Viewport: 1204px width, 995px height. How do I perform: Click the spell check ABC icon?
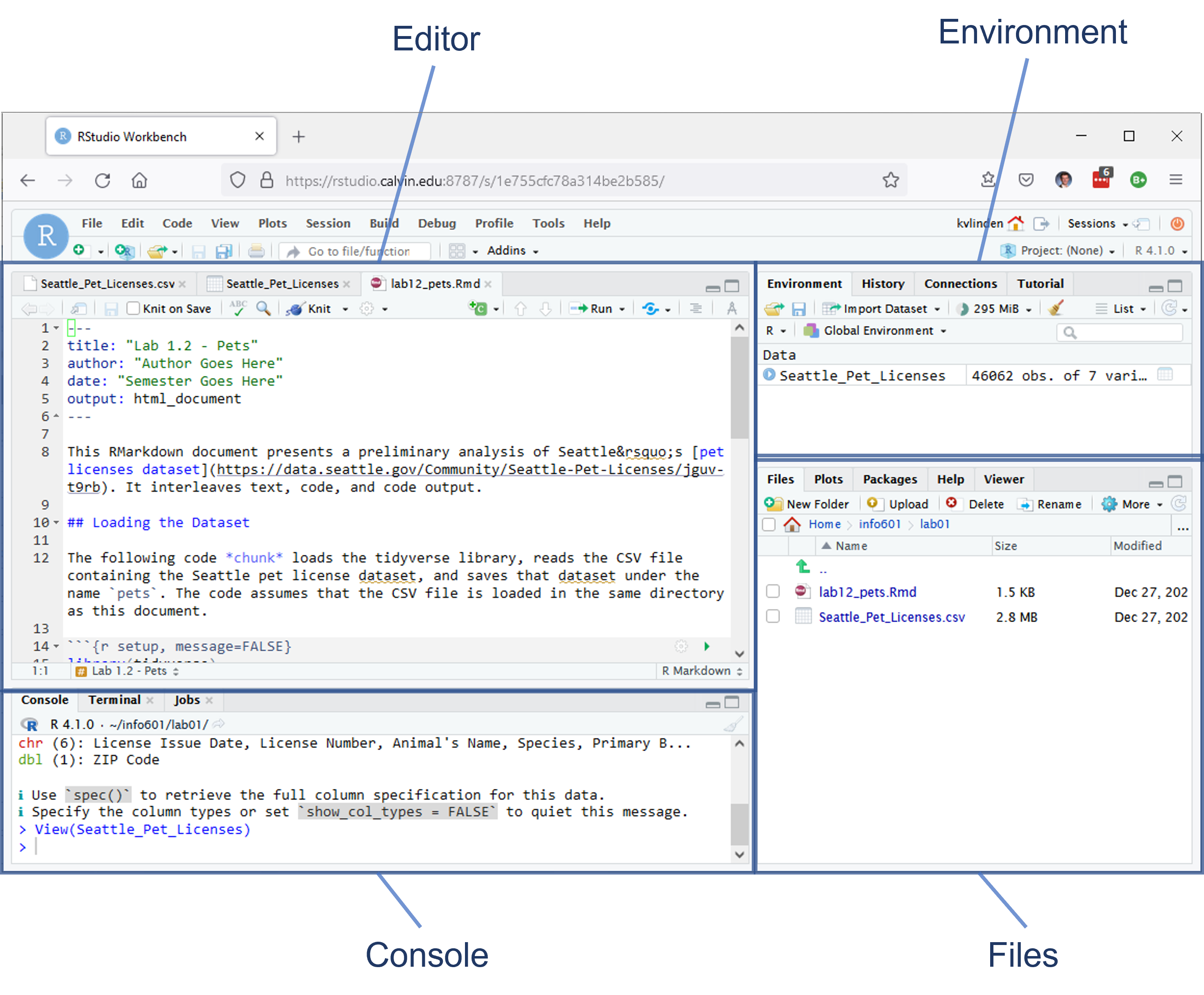tap(238, 308)
